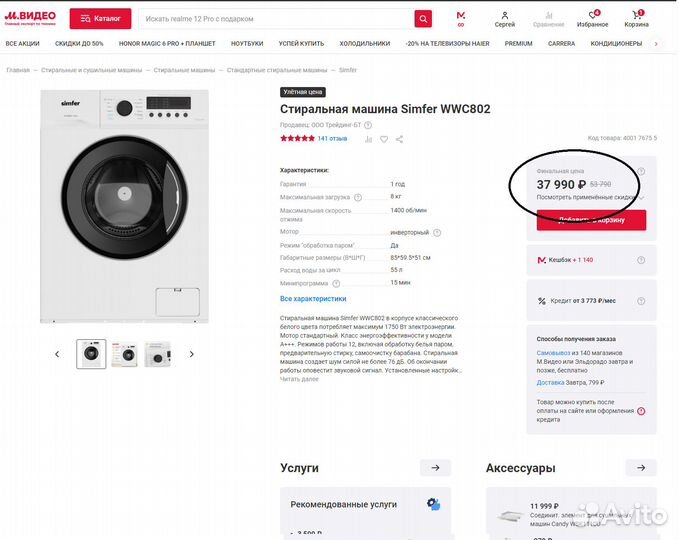Open the Холодильники category tab

tap(364, 44)
